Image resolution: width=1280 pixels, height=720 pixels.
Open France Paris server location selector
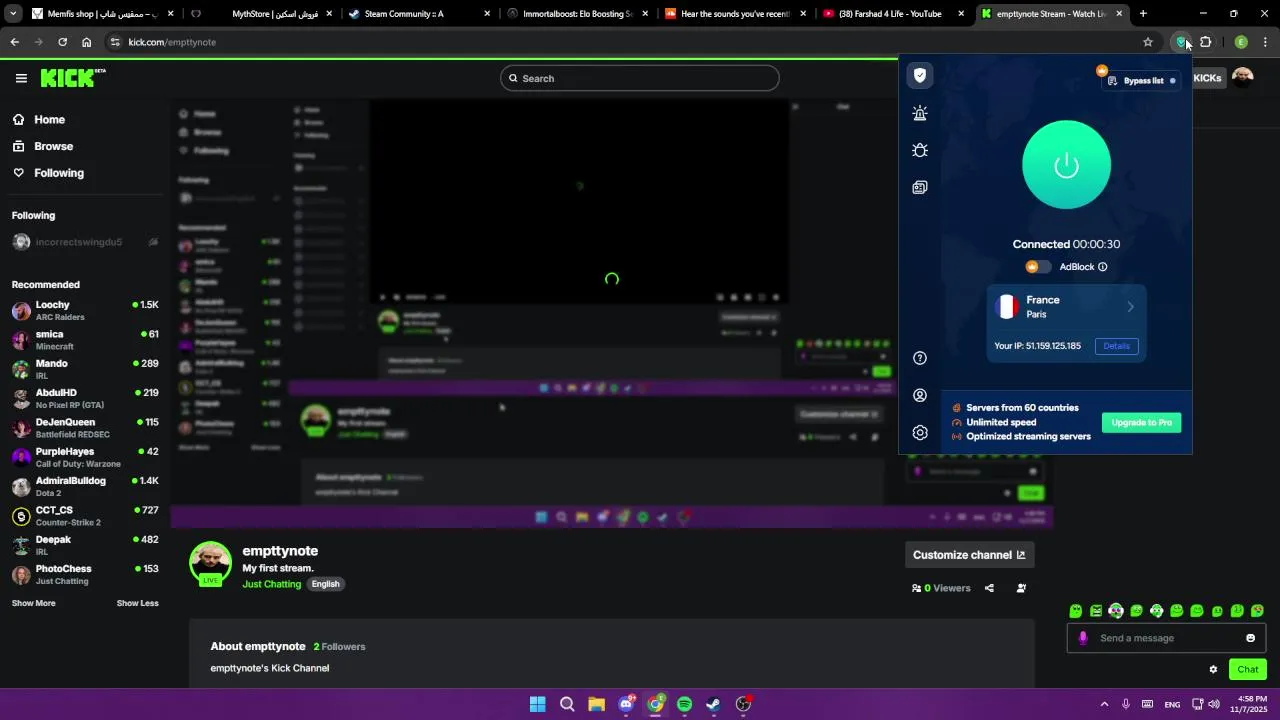[x=1066, y=307]
